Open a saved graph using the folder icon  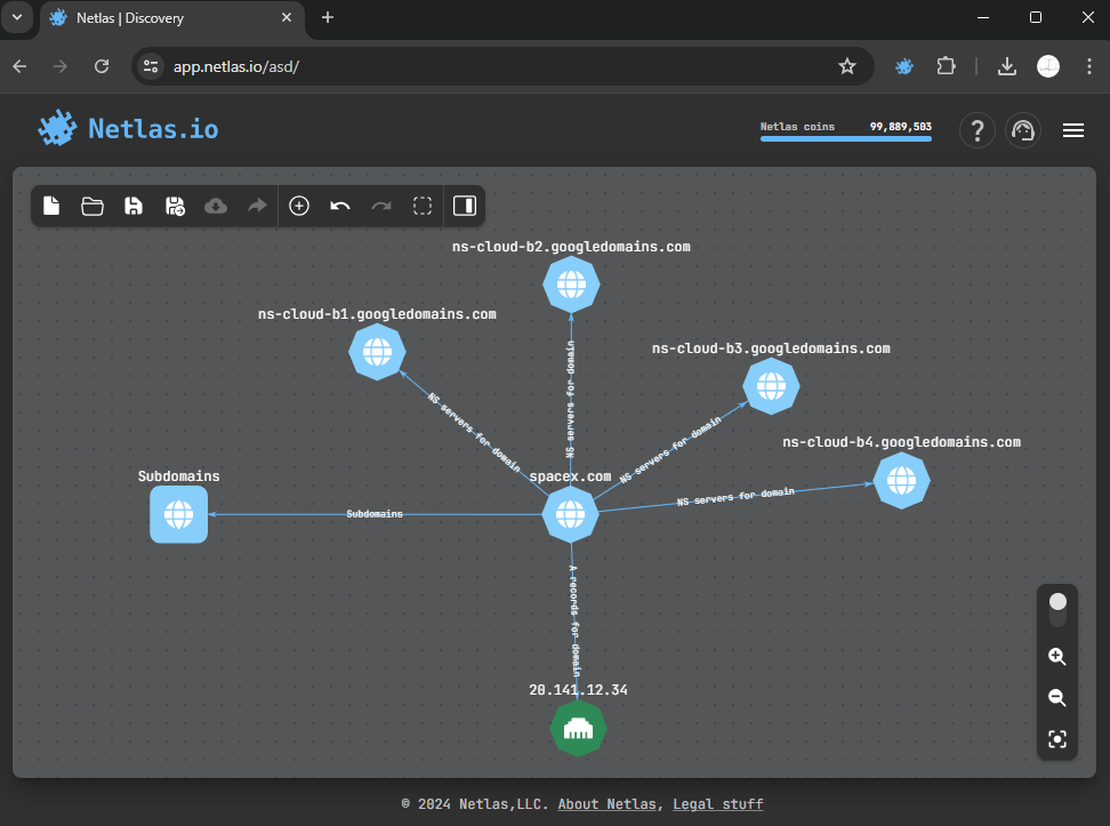coord(92,205)
